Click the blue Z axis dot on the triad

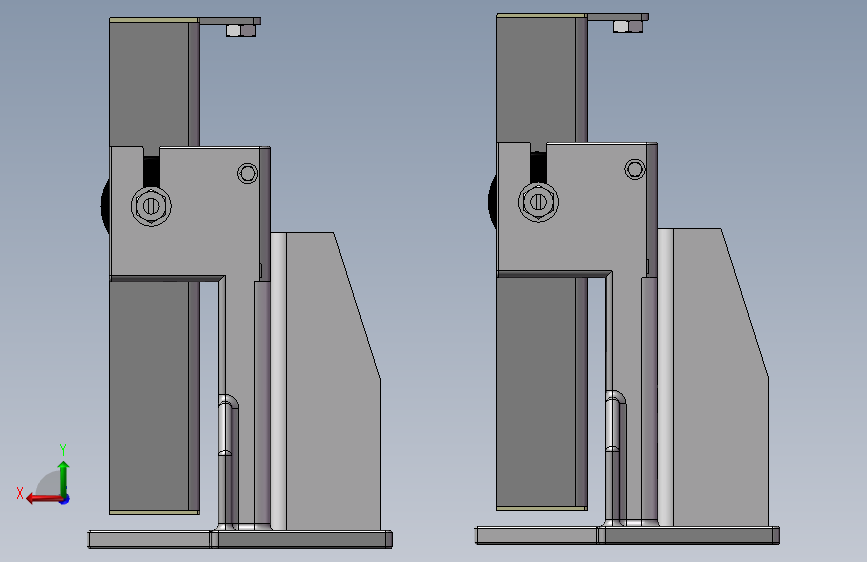(65, 499)
